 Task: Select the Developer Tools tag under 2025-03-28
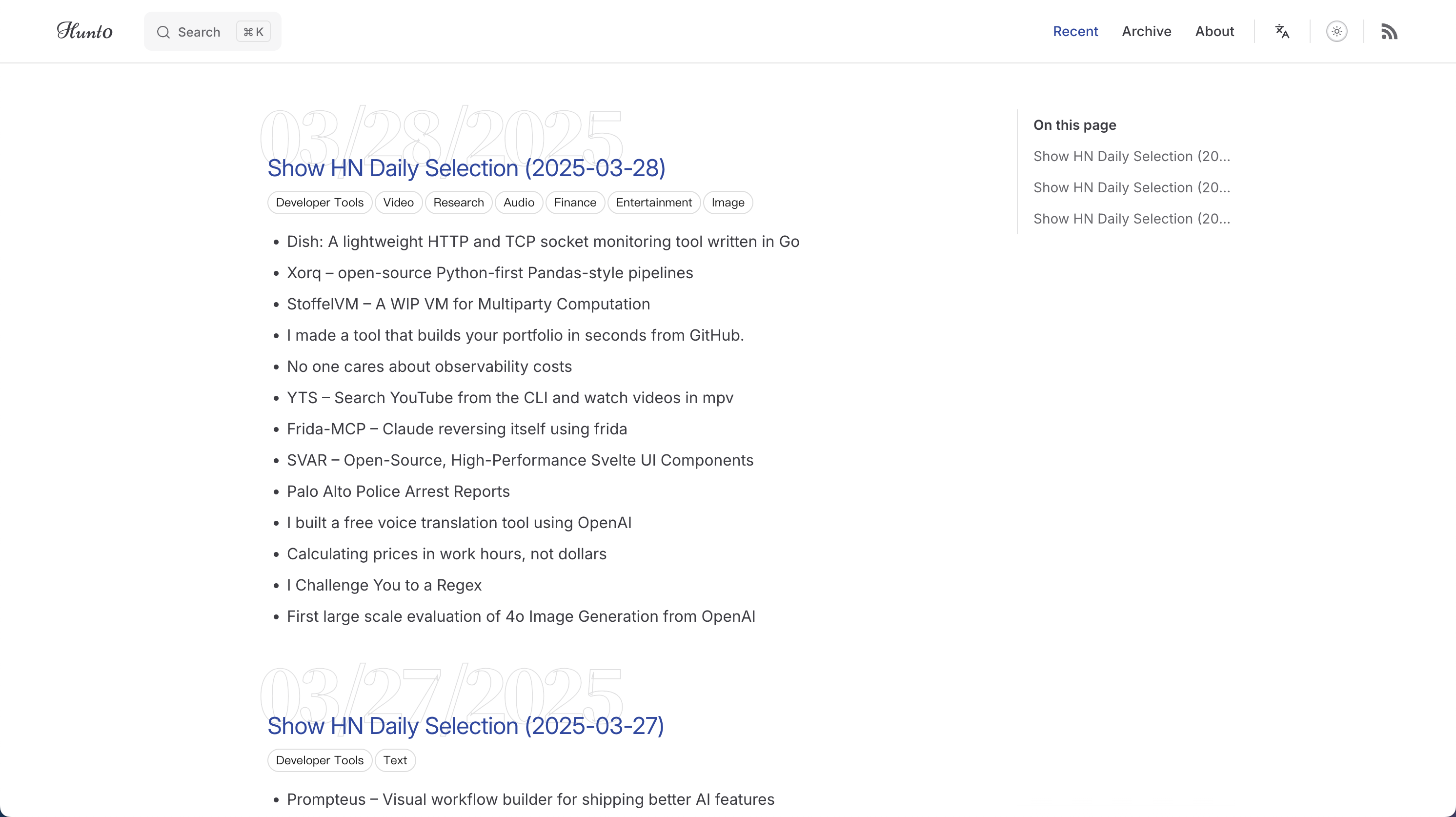pyautogui.click(x=319, y=203)
